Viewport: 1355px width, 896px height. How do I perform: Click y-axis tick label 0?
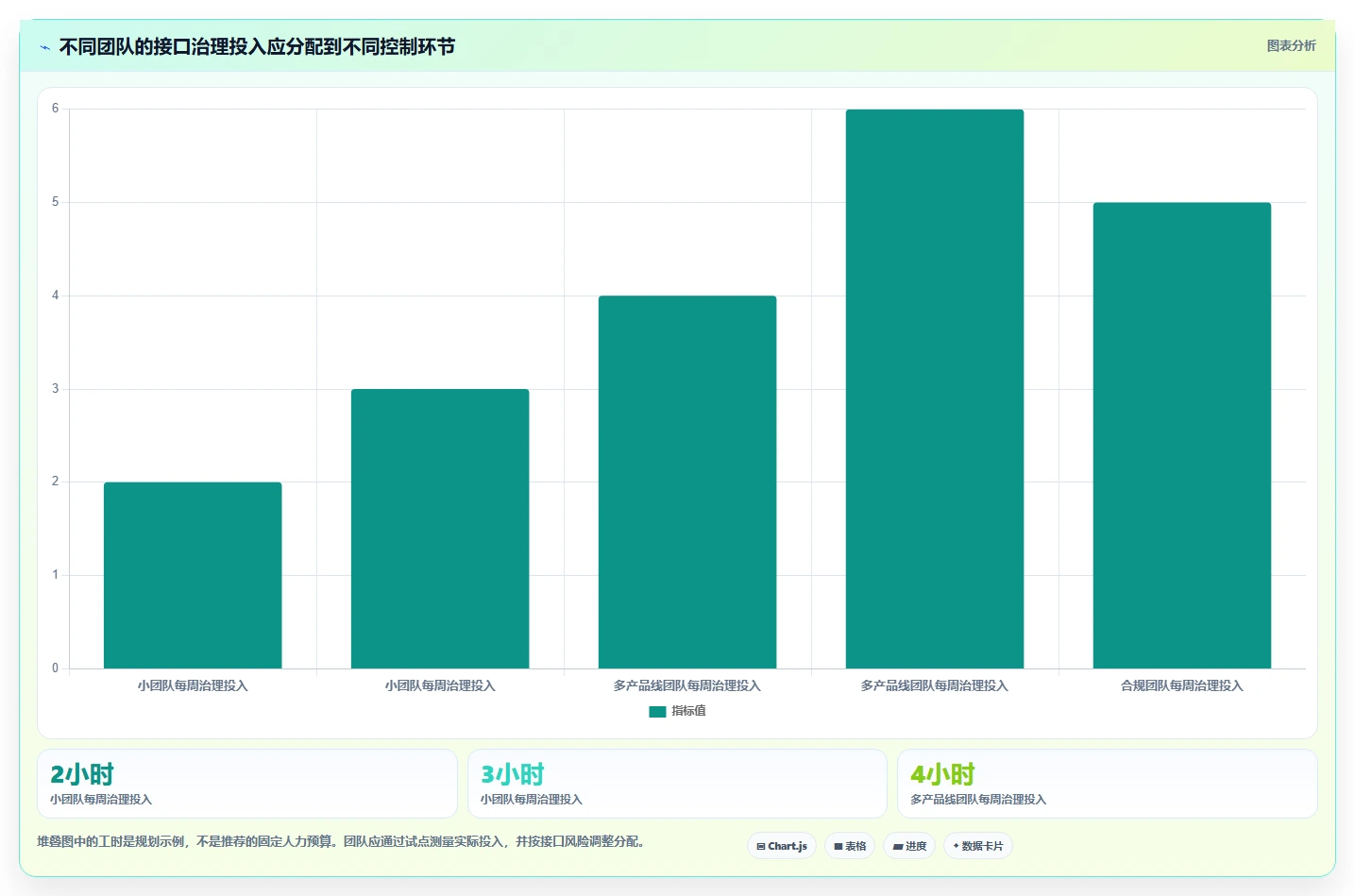(x=55, y=668)
